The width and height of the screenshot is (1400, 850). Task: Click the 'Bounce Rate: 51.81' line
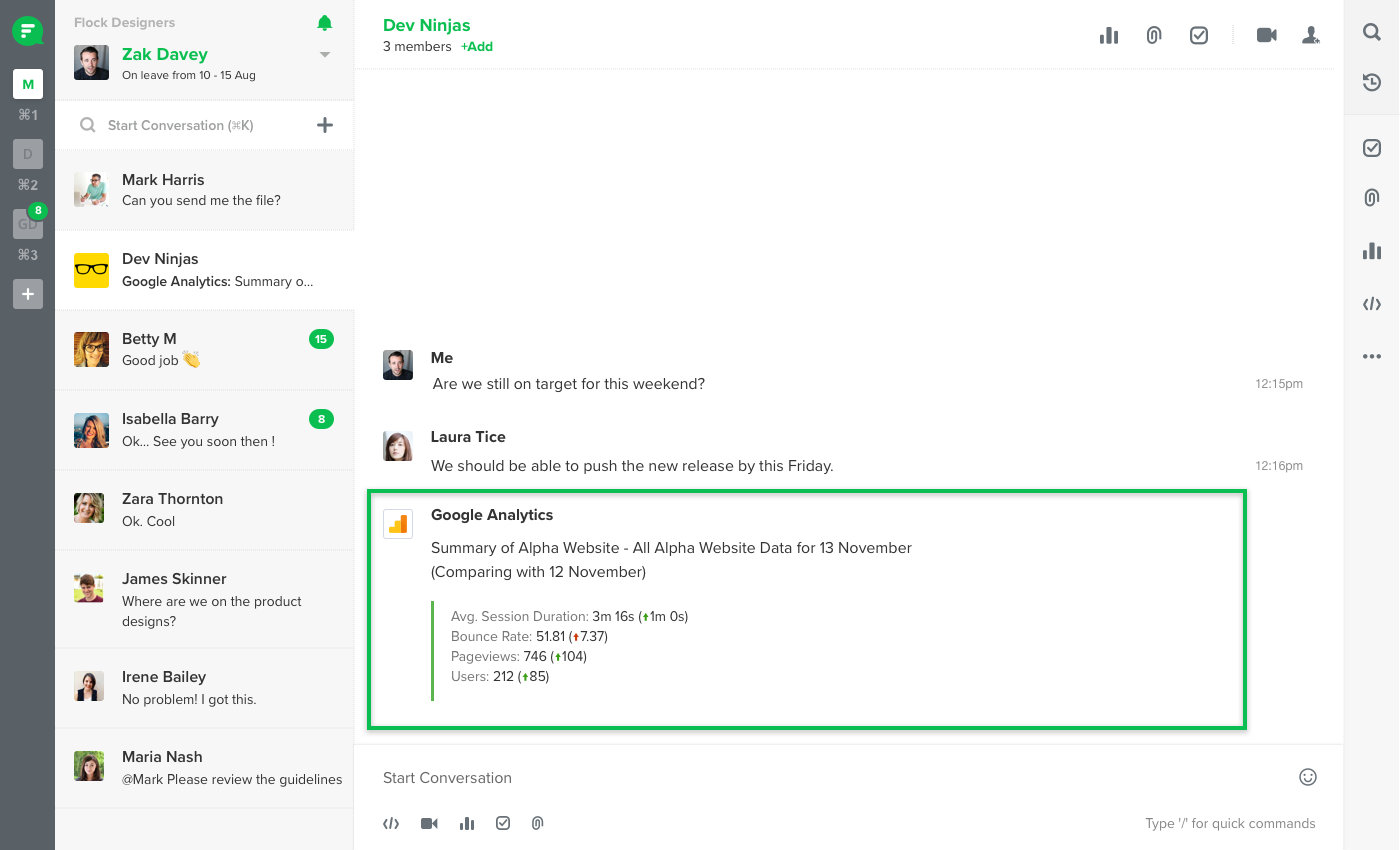click(529, 637)
